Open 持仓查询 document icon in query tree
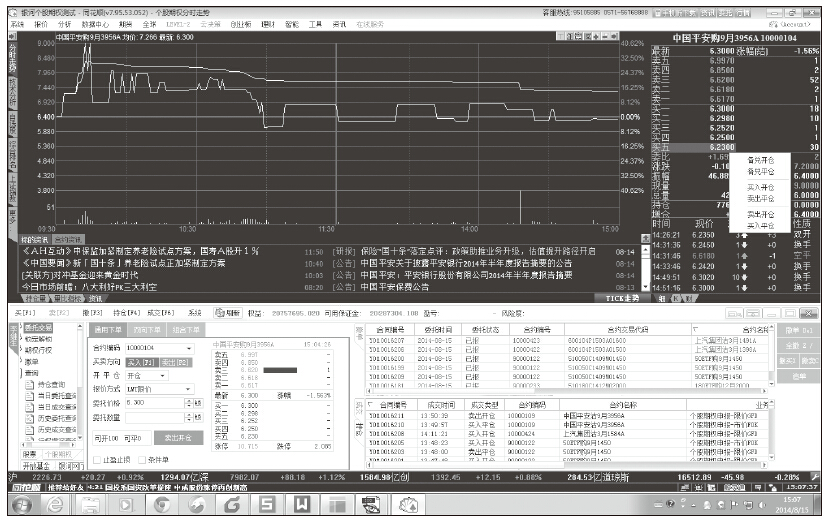 27,383
